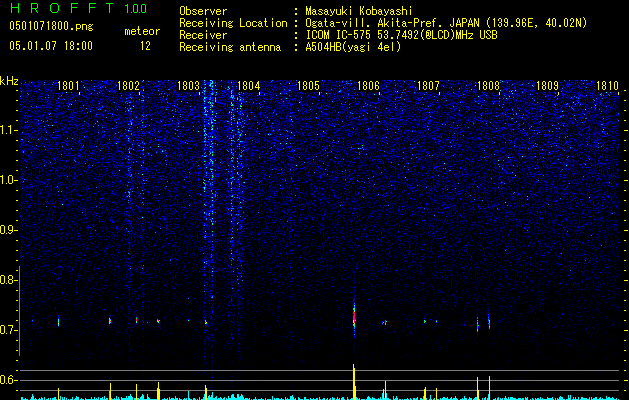Click the tallest yellow intensity spike before 1806
This screenshot has width=629, height=400.
pos(354,382)
